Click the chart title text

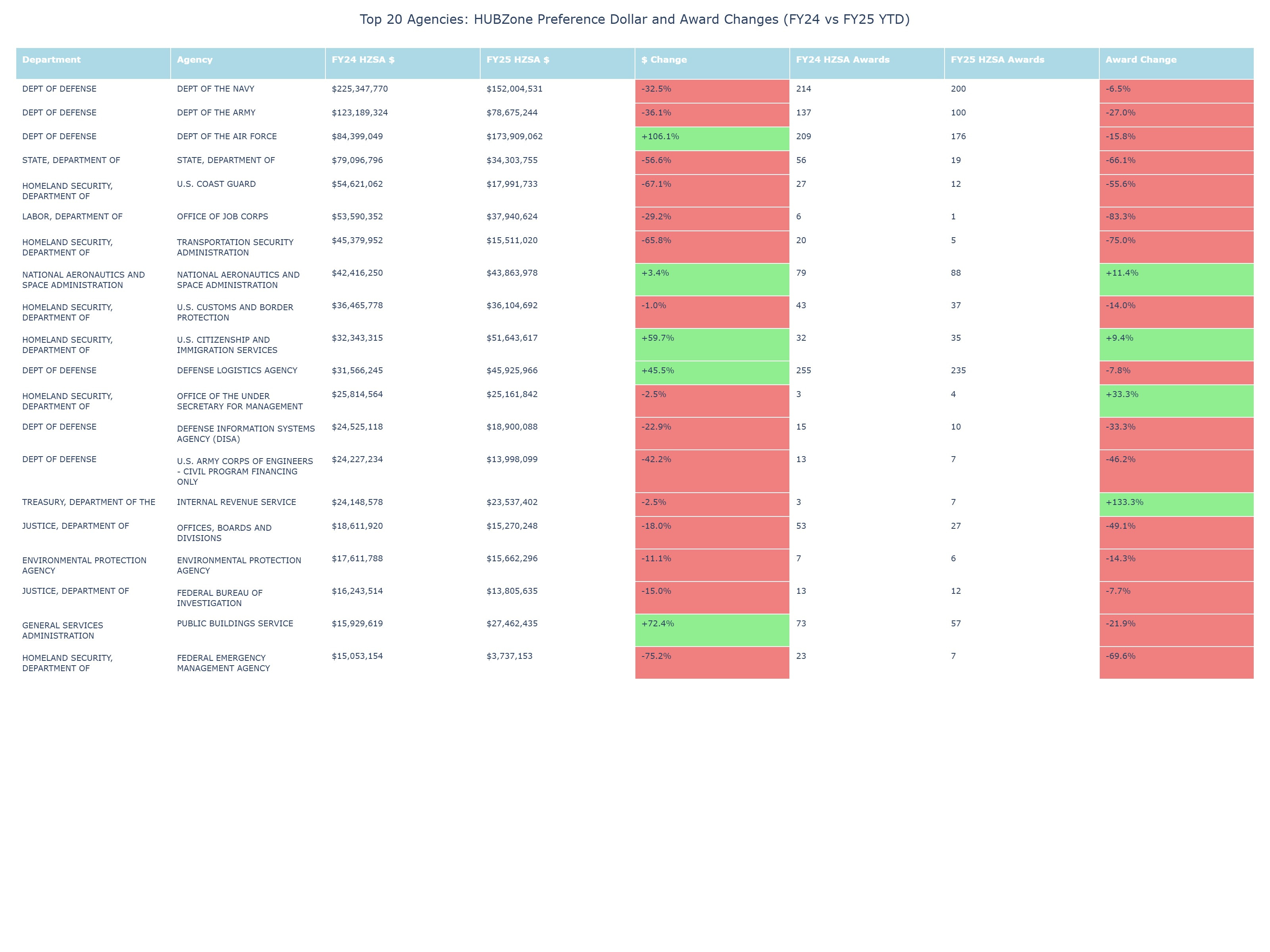(635, 19)
